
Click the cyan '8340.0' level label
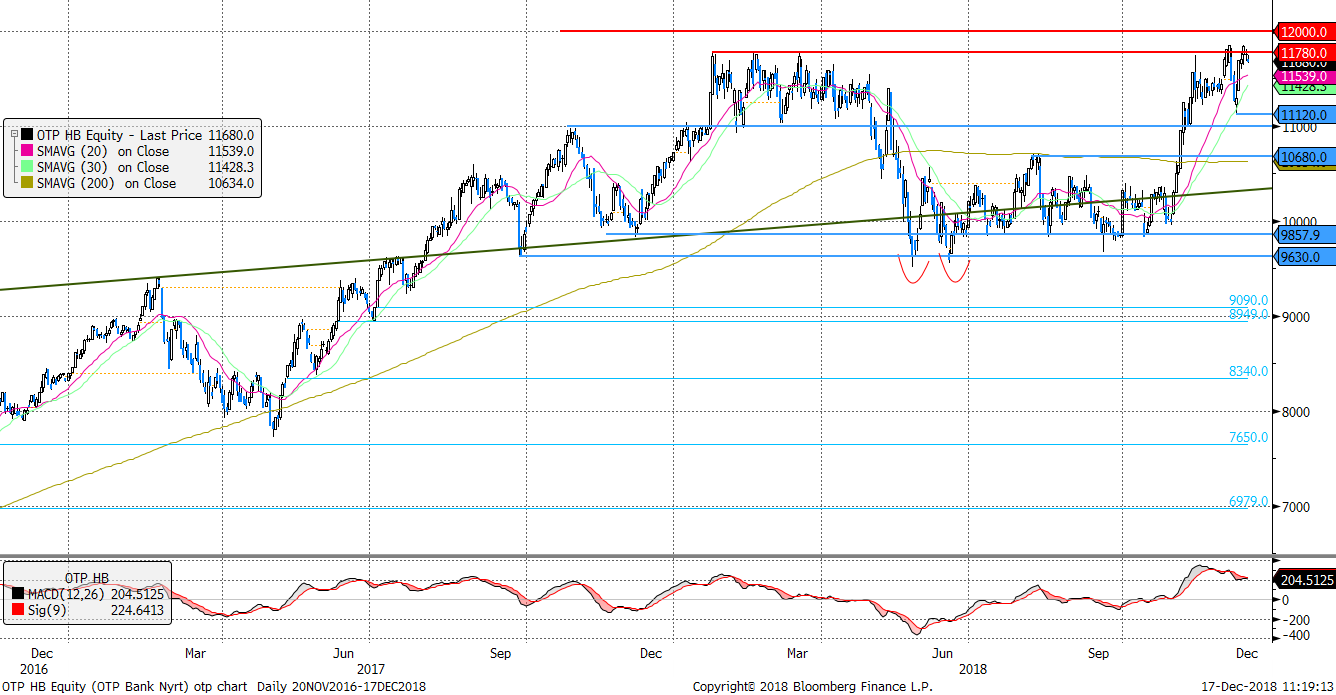pos(1248,371)
